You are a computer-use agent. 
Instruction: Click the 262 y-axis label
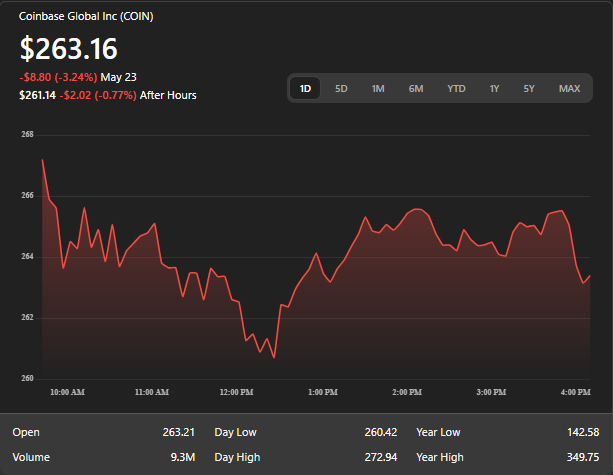pyautogui.click(x=27, y=317)
